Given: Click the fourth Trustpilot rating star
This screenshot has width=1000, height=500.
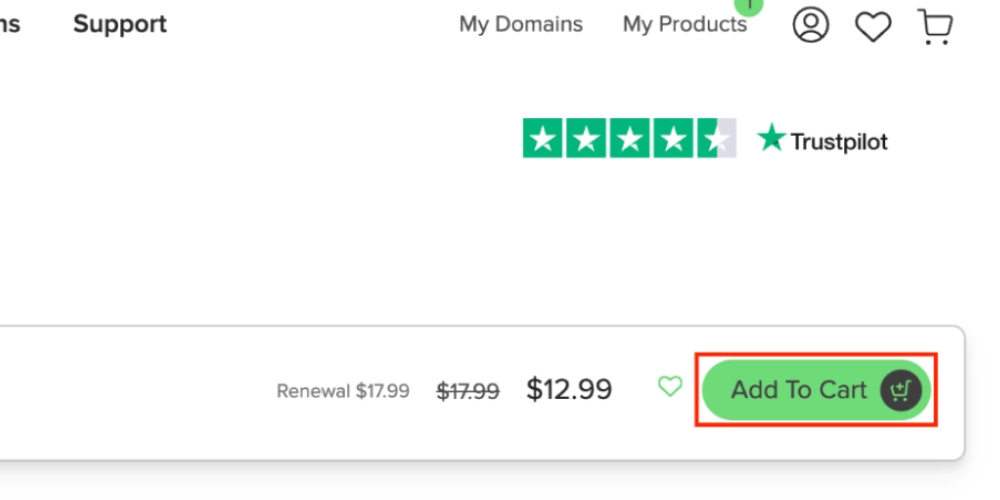Looking at the screenshot, I should click(x=672, y=139).
